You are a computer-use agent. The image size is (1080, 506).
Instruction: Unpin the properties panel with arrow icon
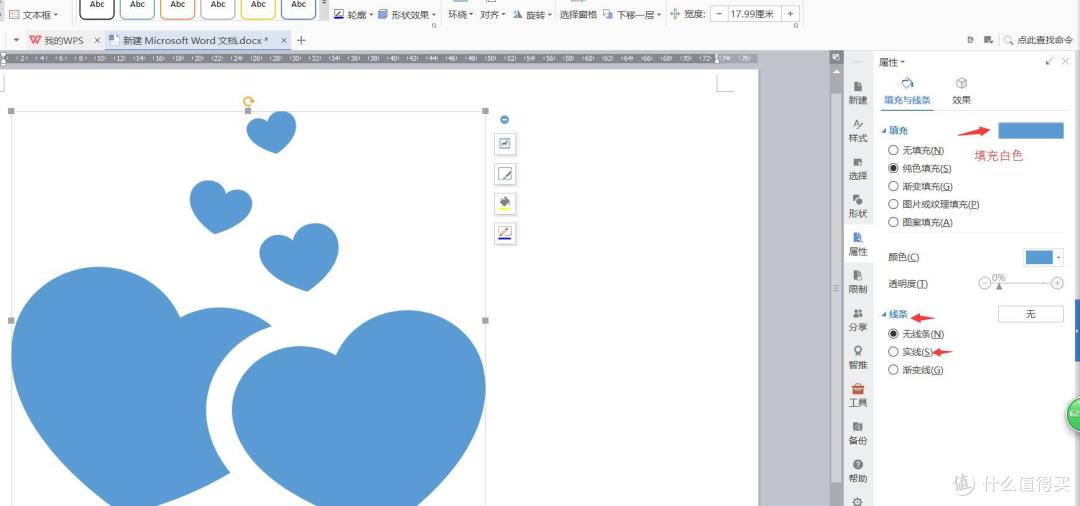pyautogui.click(x=1049, y=62)
